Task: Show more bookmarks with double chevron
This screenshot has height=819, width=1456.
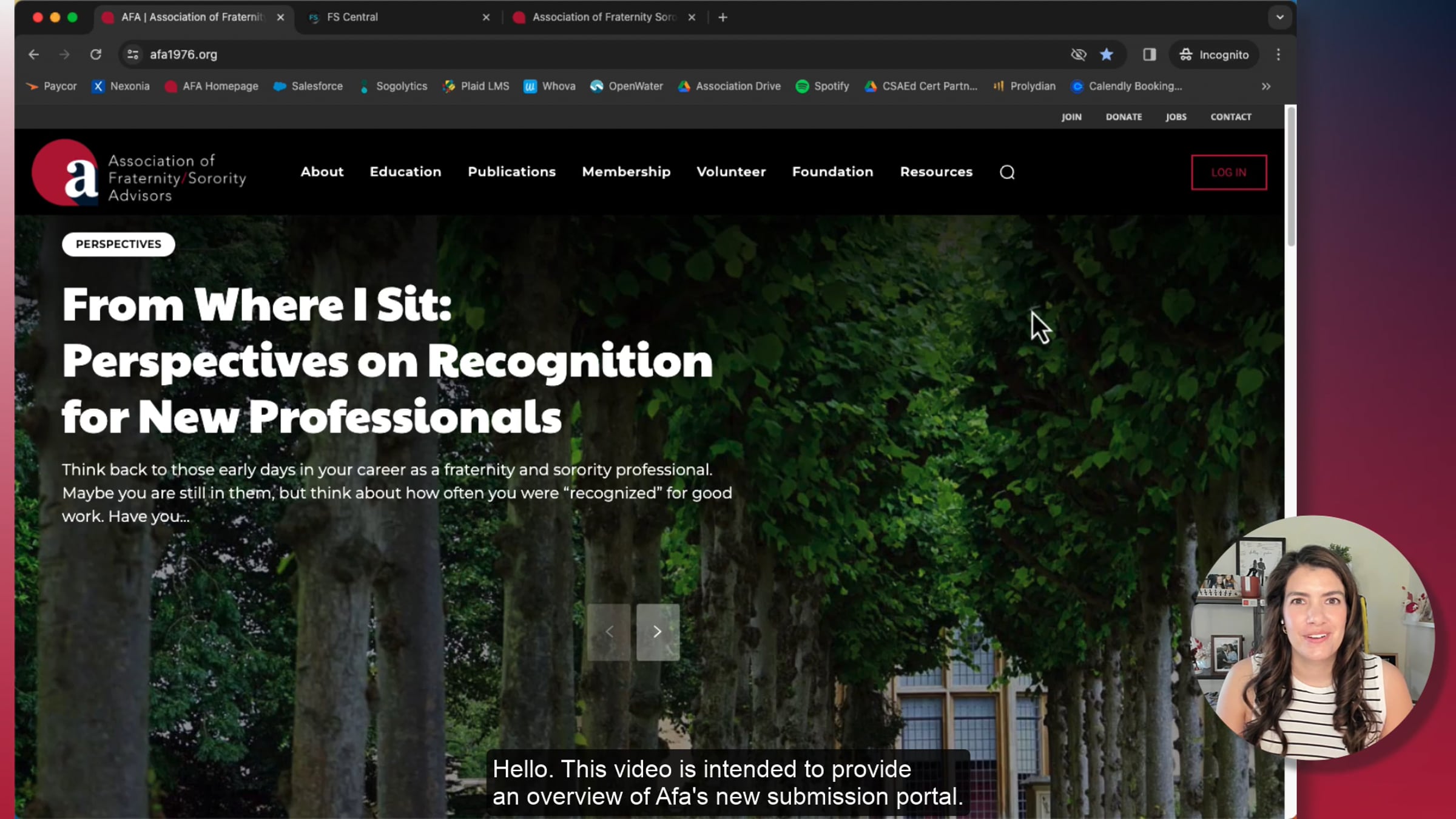Action: click(x=1266, y=86)
